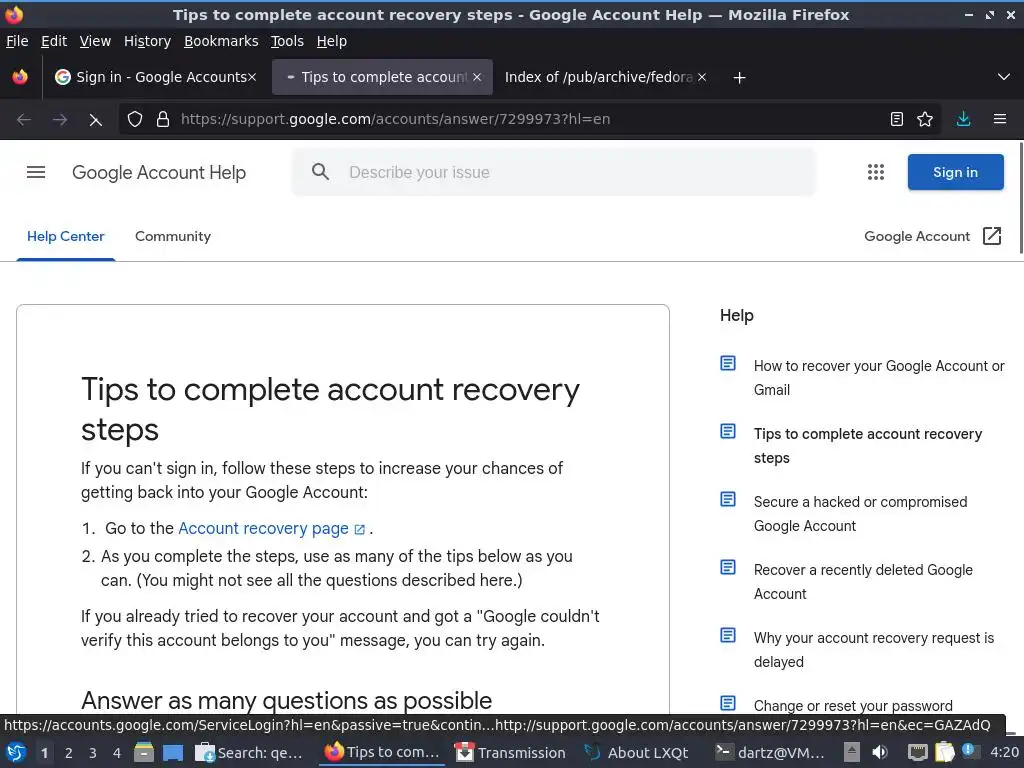
Task: Open the Google apps grid icon
Action: coord(875,172)
